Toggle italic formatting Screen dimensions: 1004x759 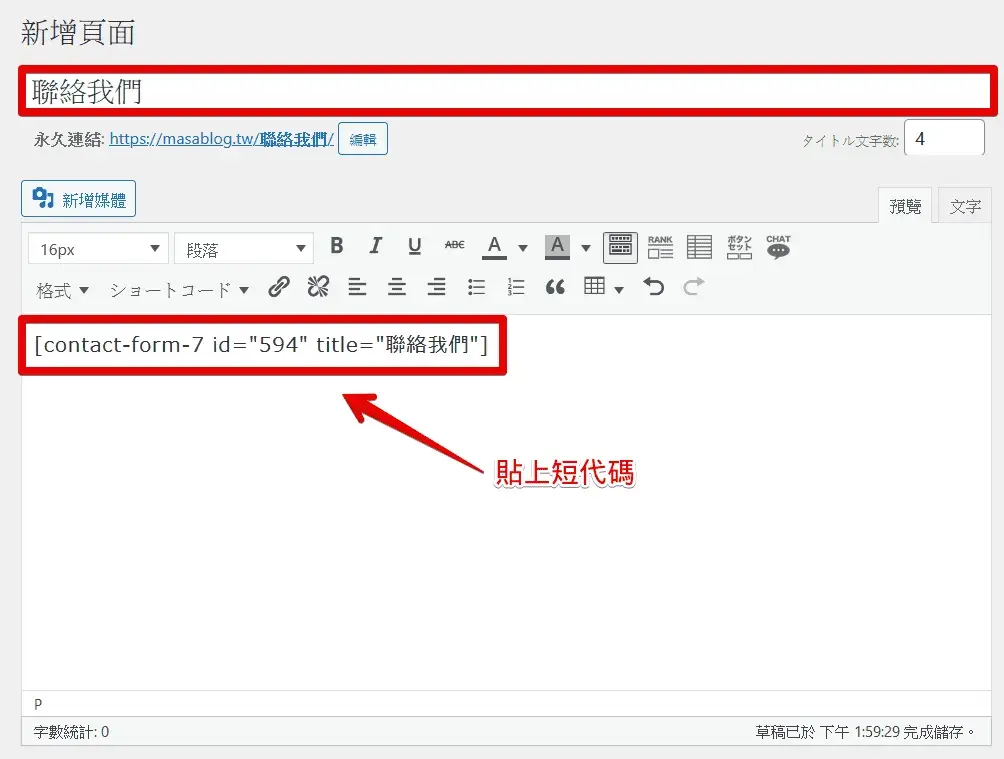pyautogui.click(x=375, y=246)
